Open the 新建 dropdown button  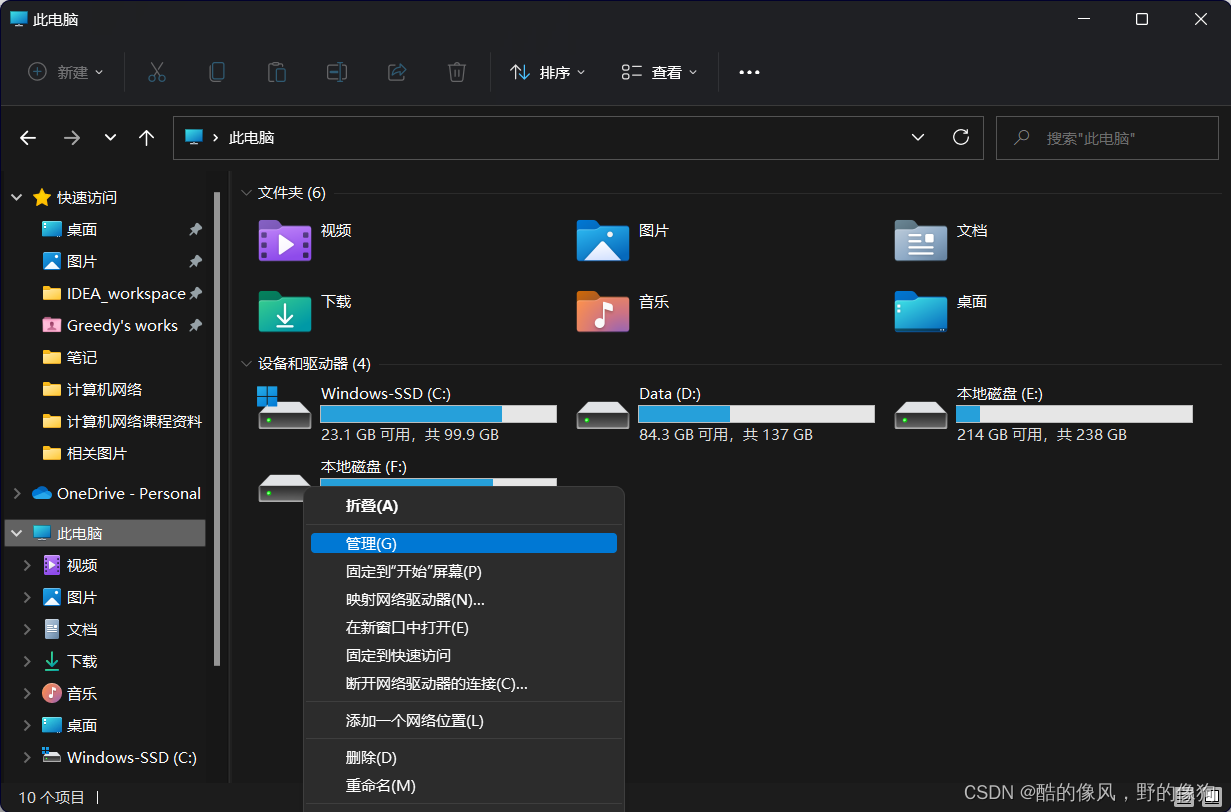click(x=66, y=72)
